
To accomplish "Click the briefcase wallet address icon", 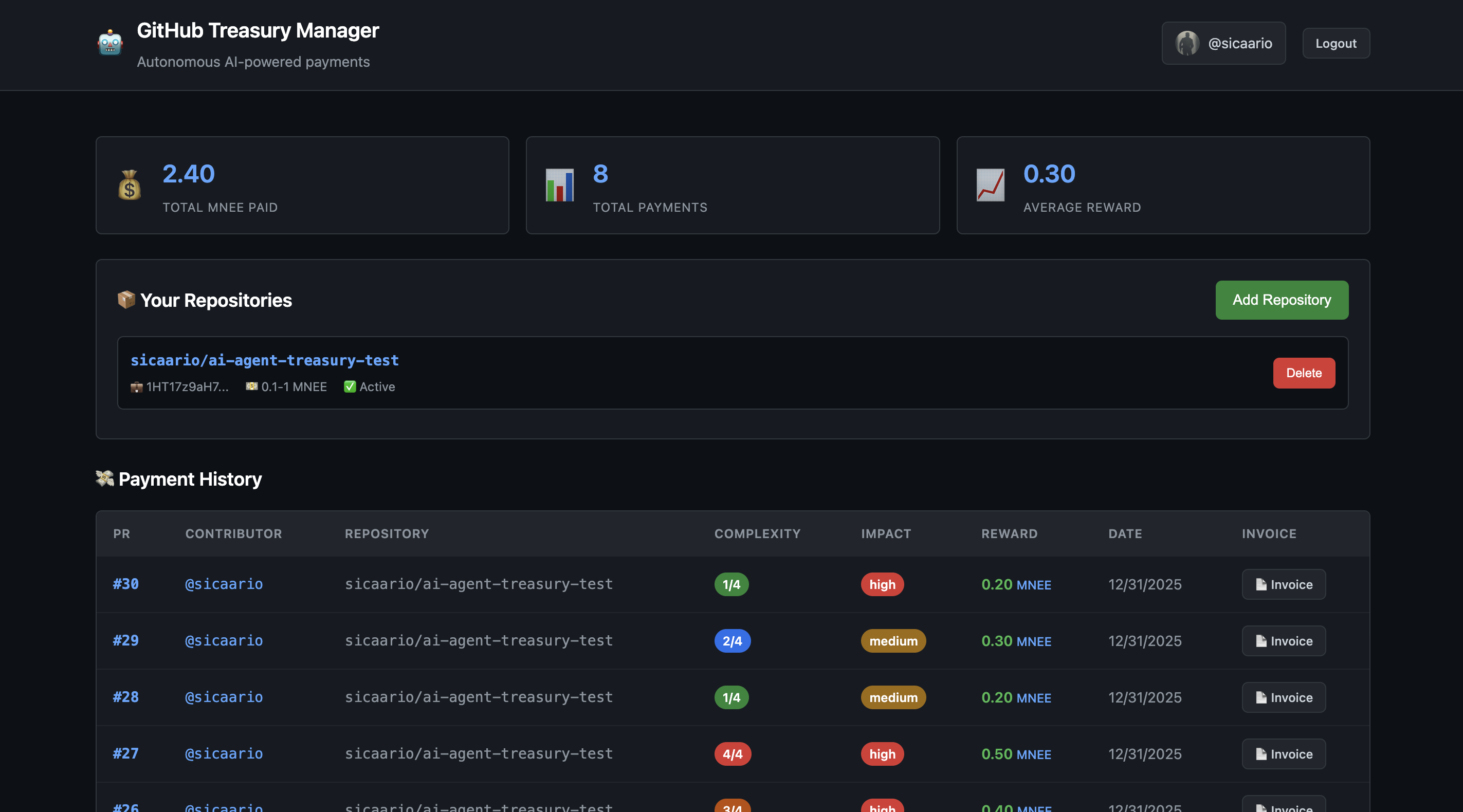I will click(x=136, y=387).
